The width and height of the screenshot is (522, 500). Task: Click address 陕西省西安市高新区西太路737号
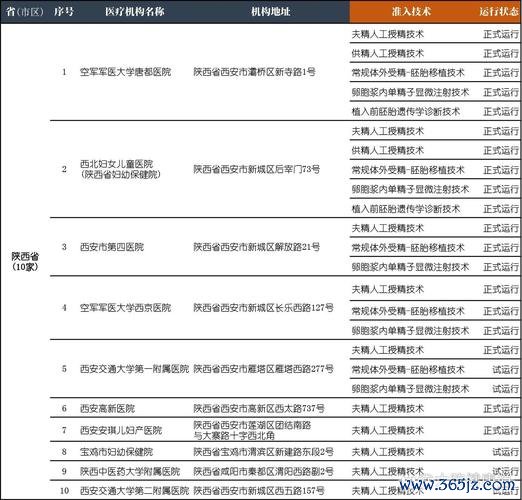pos(259,408)
